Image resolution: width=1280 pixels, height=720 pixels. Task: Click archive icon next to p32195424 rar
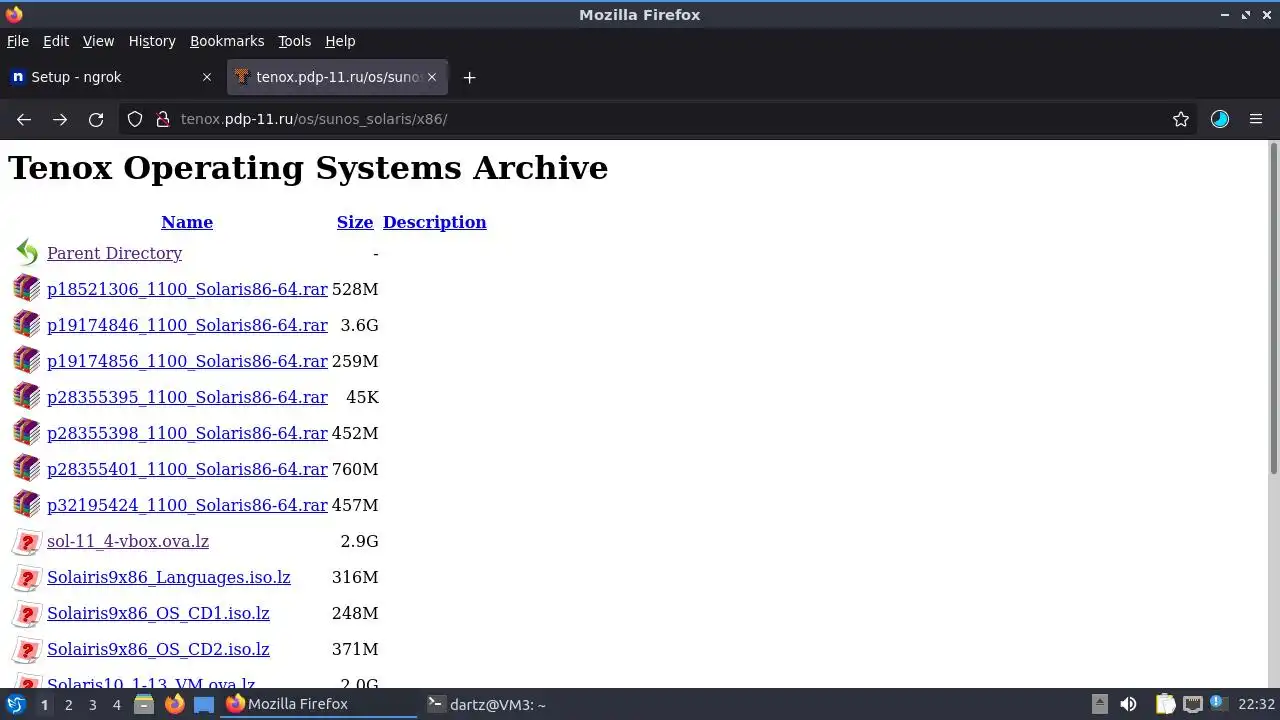tap(27, 505)
